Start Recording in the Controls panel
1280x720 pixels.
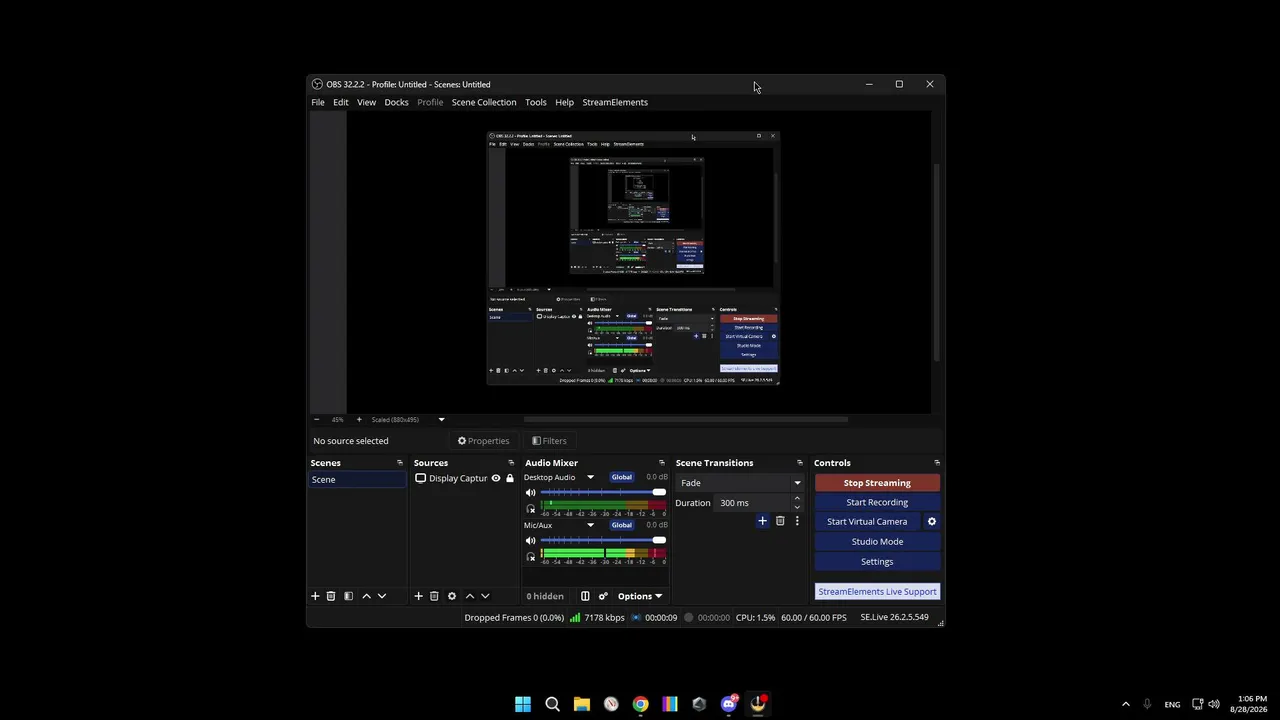tap(877, 502)
